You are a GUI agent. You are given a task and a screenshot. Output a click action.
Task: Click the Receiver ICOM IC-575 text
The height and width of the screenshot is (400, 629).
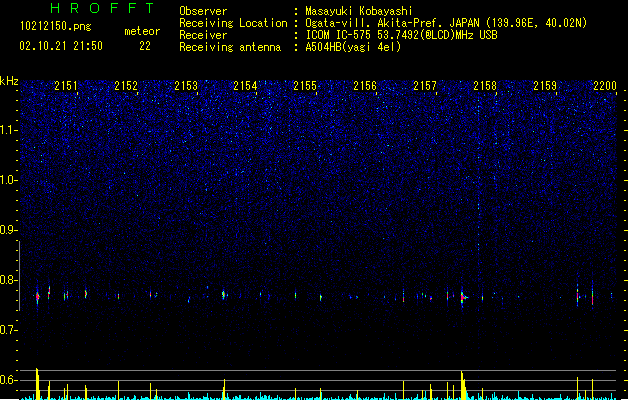coord(402,35)
